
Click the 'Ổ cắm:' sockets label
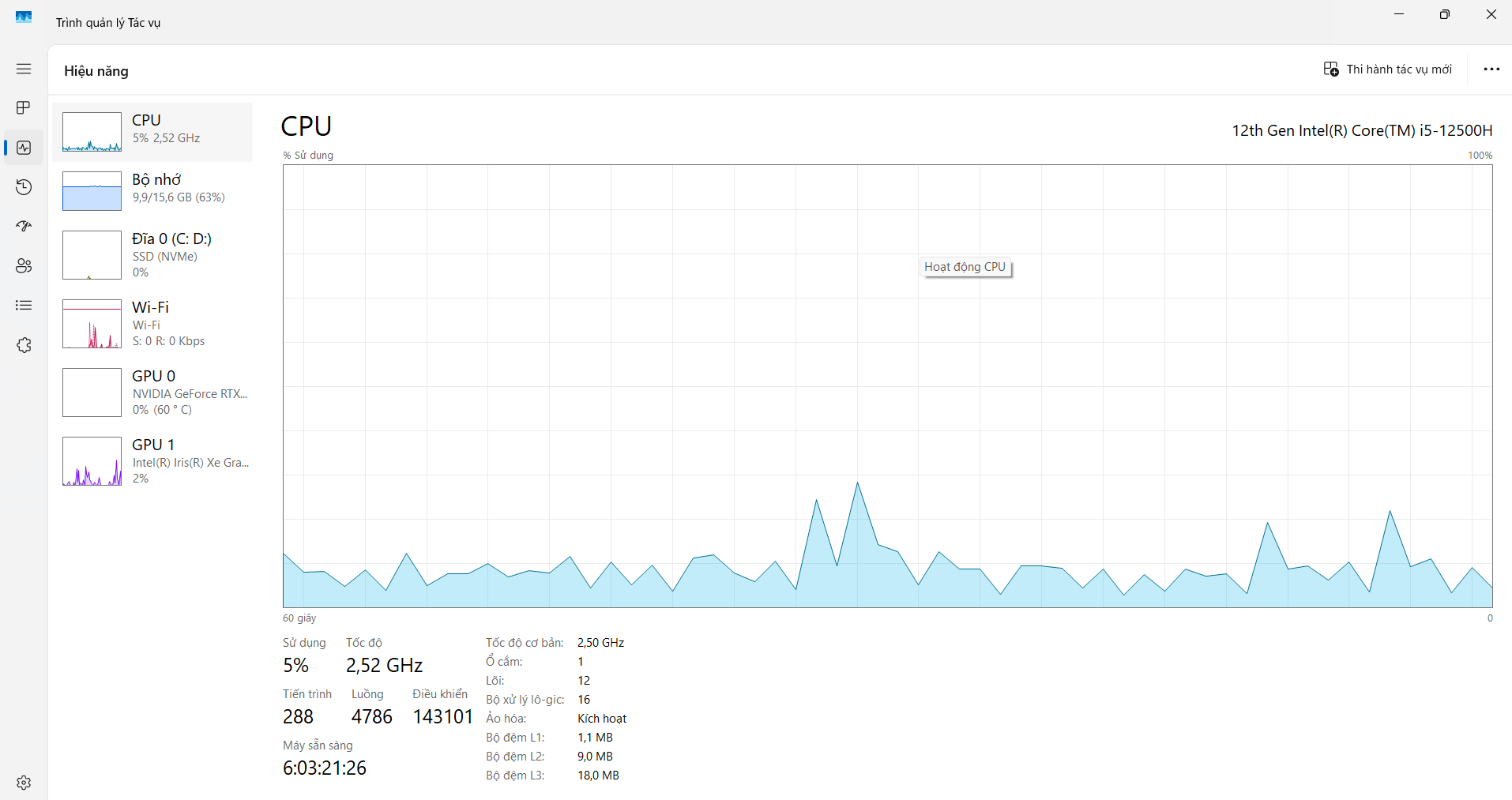[x=504, y=662]
